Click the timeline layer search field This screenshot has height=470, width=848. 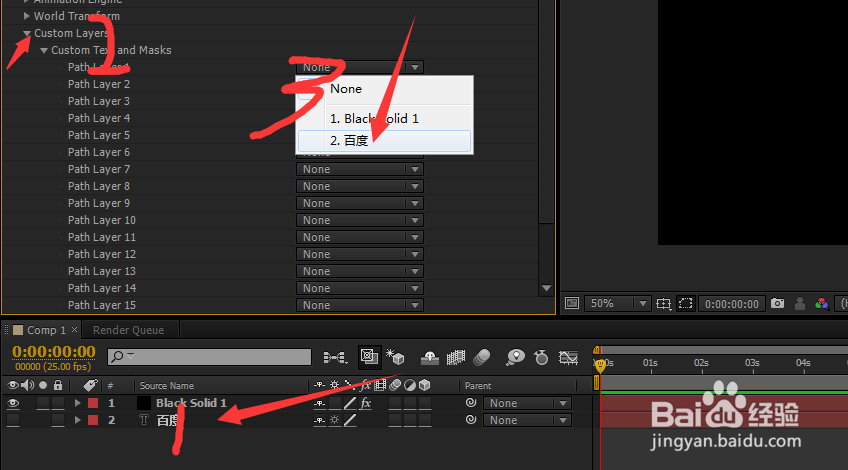[x=209, y=356]
